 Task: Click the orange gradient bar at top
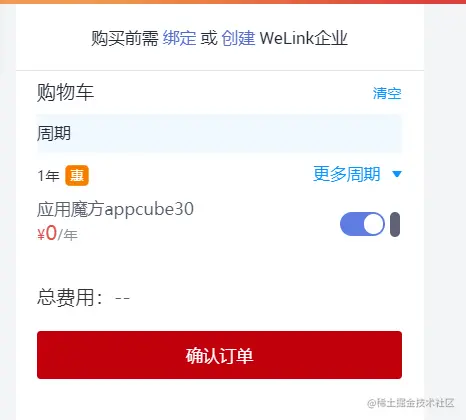tap(233, 2)
